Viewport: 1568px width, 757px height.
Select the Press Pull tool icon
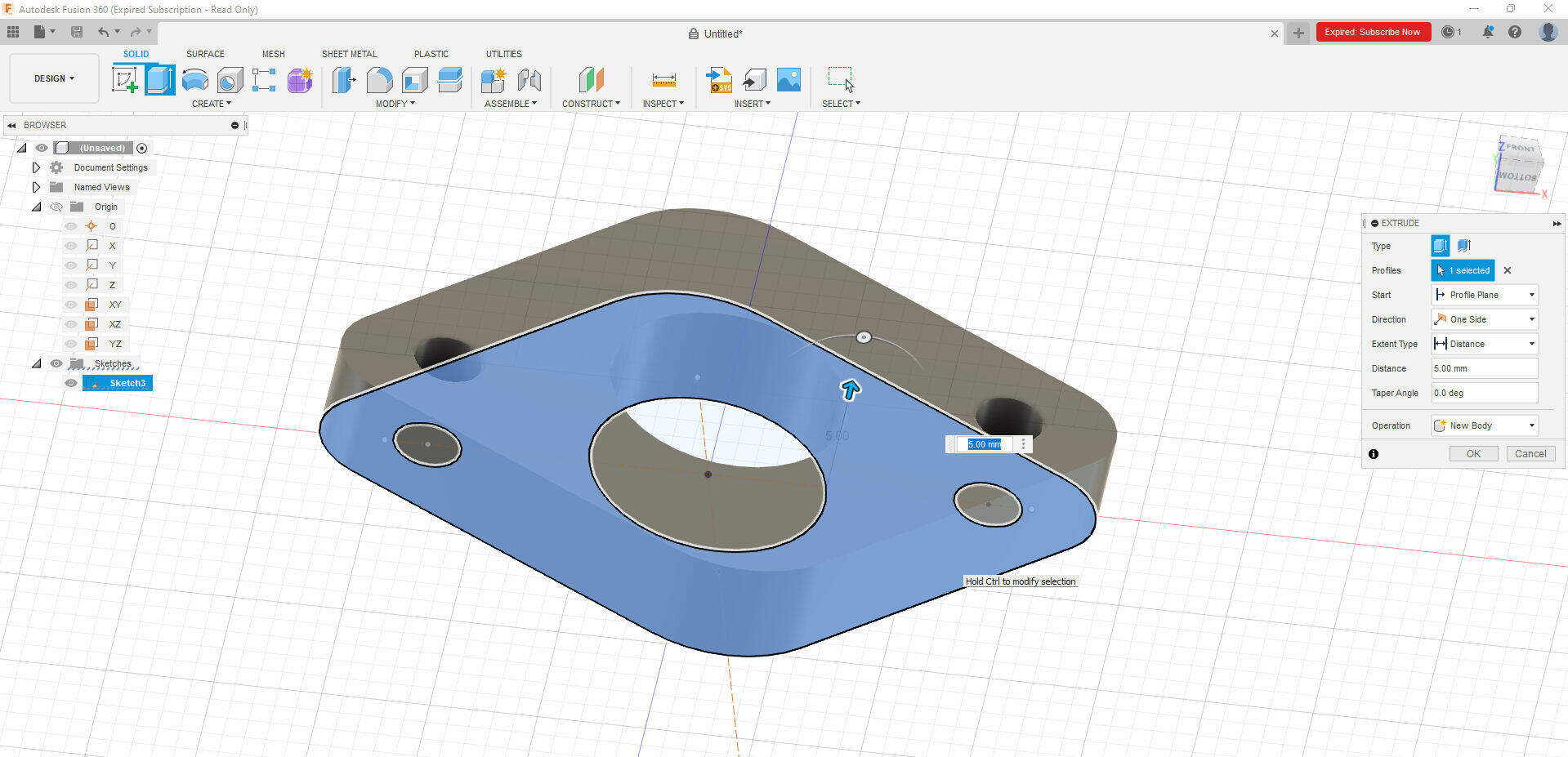pyautogui.click(x=344, y=80)
